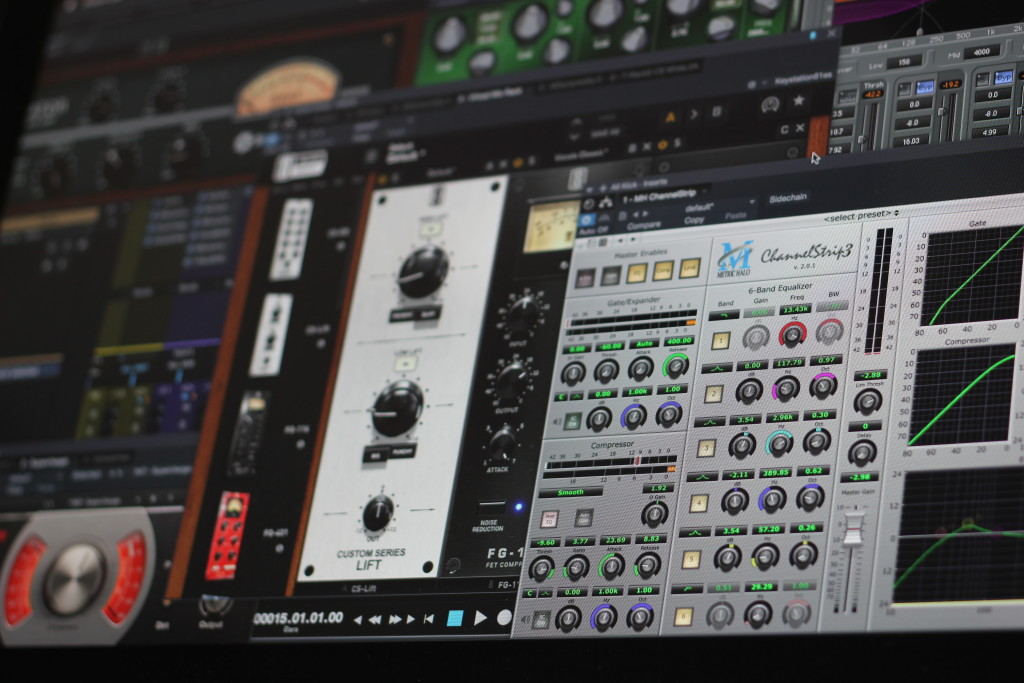The height and width of the screenshot is (683, 1024).
Task: Click compressor threshold value -9.60
Action: tap(545, 543)
